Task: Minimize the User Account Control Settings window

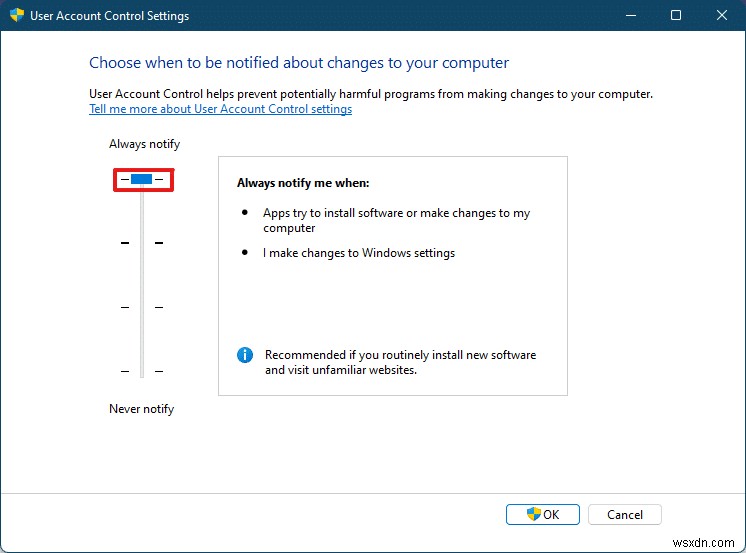Action: point(631,15)
